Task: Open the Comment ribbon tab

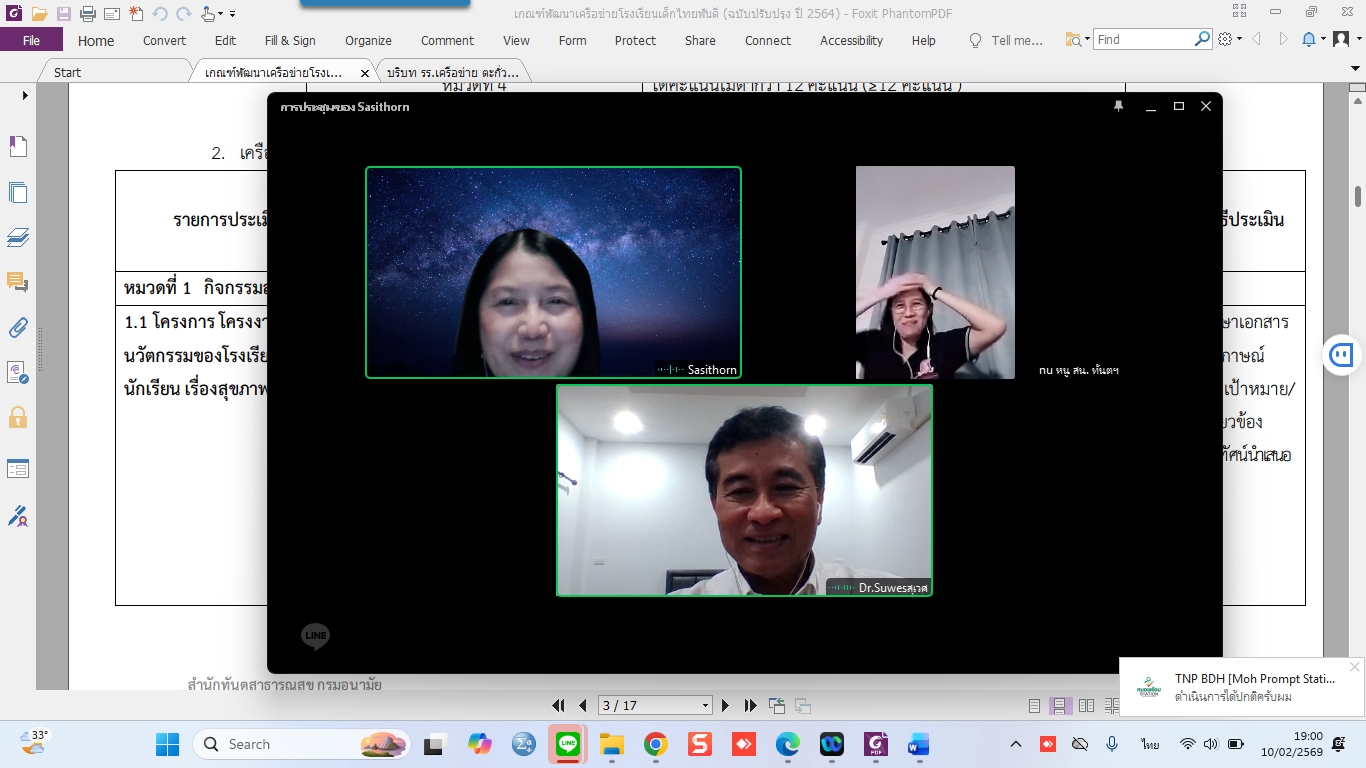Action: coord(447,40)
